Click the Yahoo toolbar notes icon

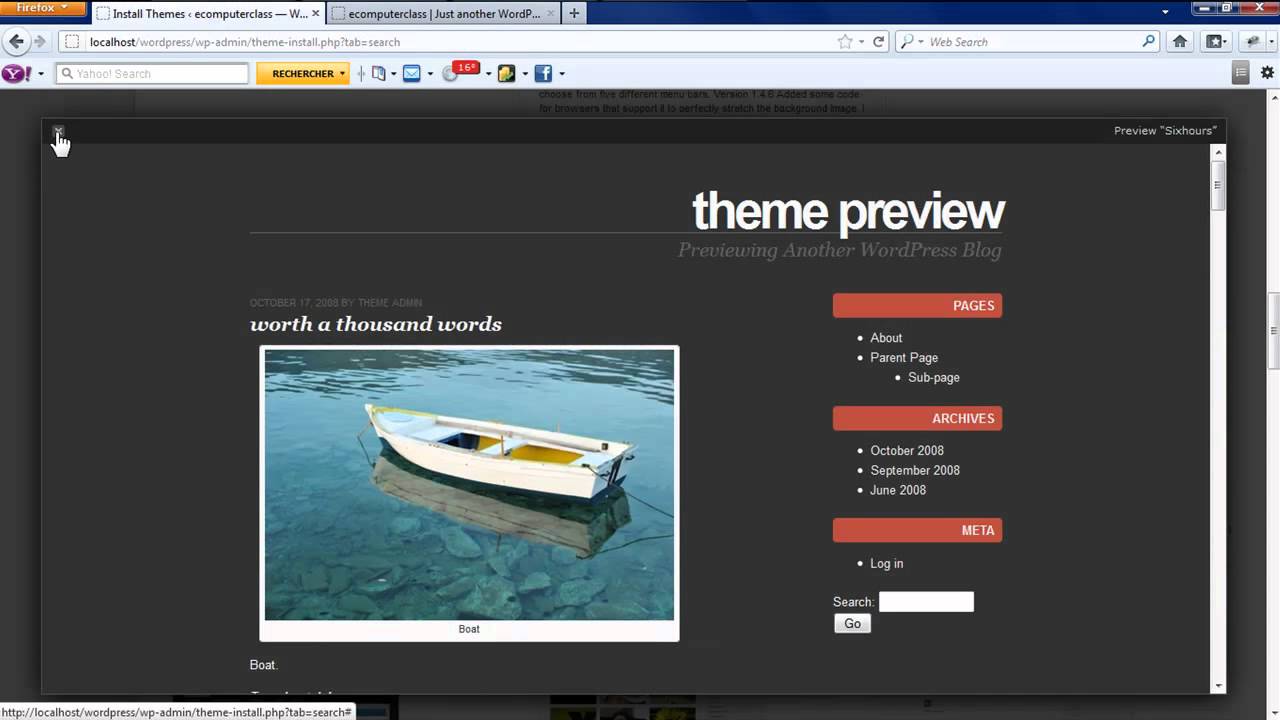pos(507,73)
